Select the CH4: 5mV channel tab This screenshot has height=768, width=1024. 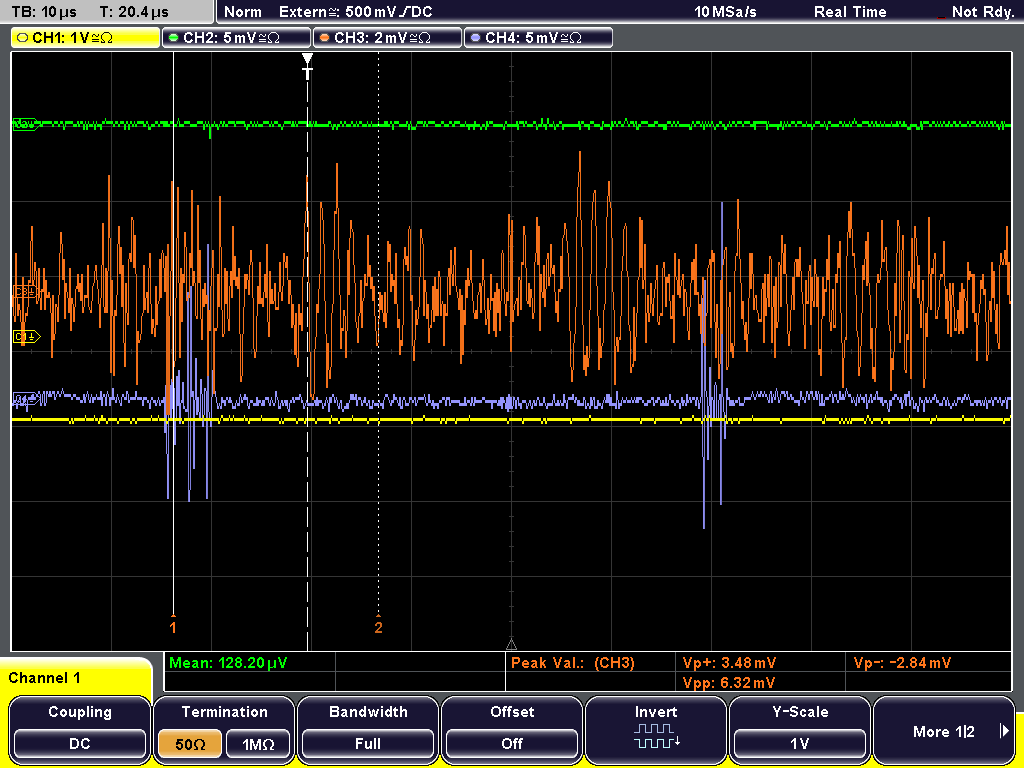538,38
